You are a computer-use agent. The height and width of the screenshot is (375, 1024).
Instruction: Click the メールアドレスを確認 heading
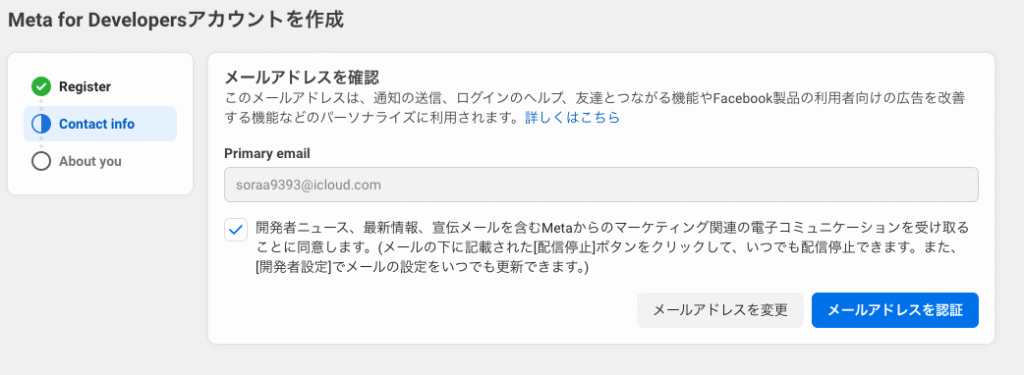[x=302, y=78]
